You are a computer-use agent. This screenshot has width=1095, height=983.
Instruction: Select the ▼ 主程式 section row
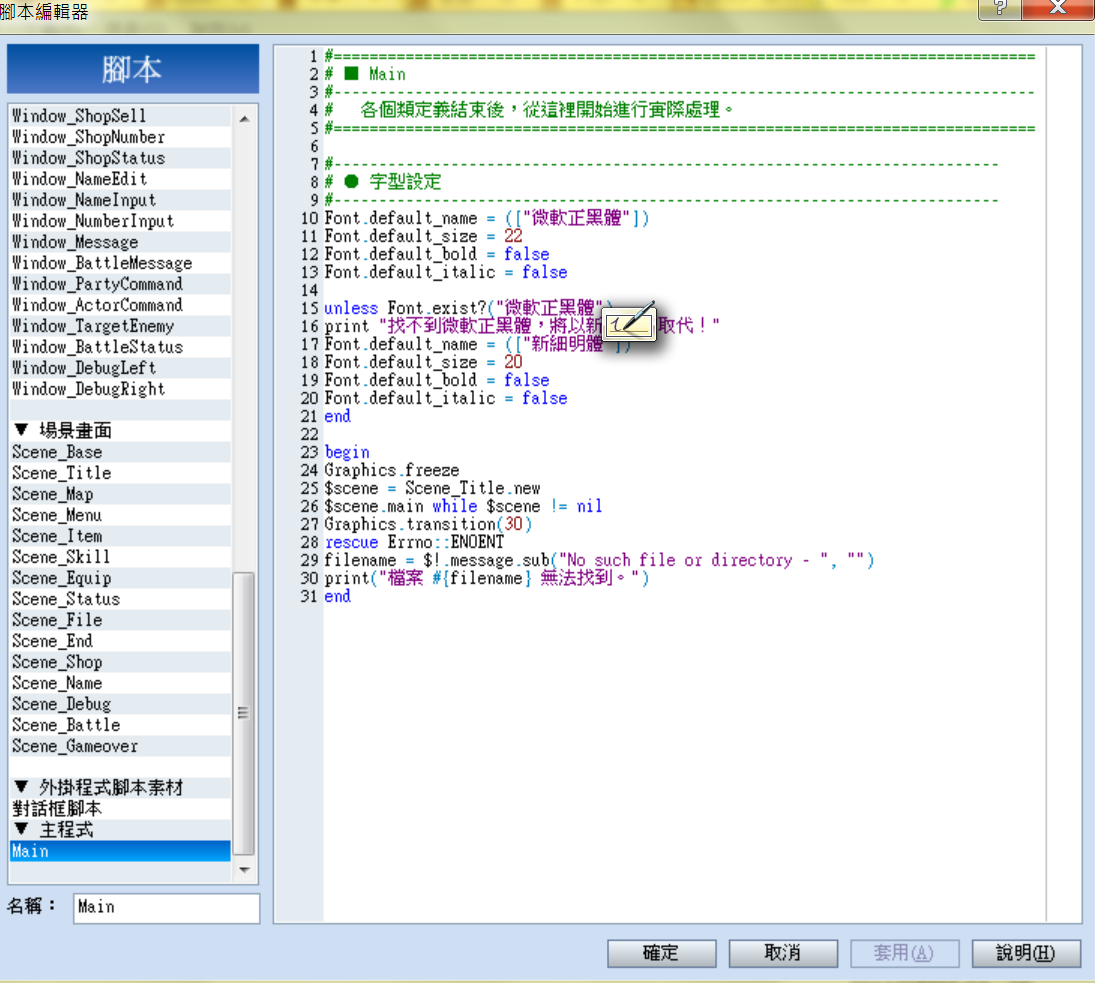pyautogui.click(x=120, y=829)
